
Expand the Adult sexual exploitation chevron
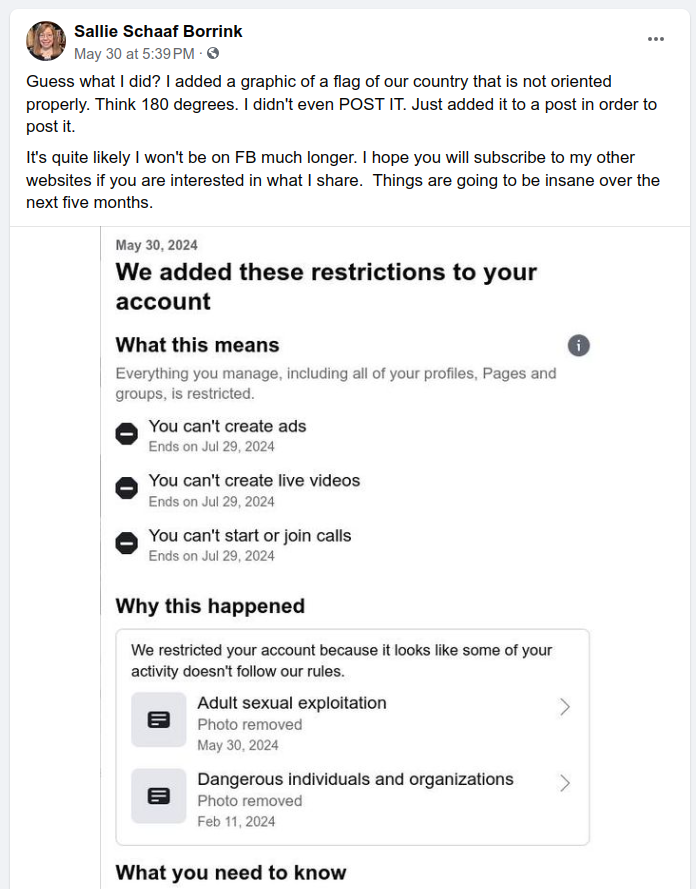pos(564,707)
